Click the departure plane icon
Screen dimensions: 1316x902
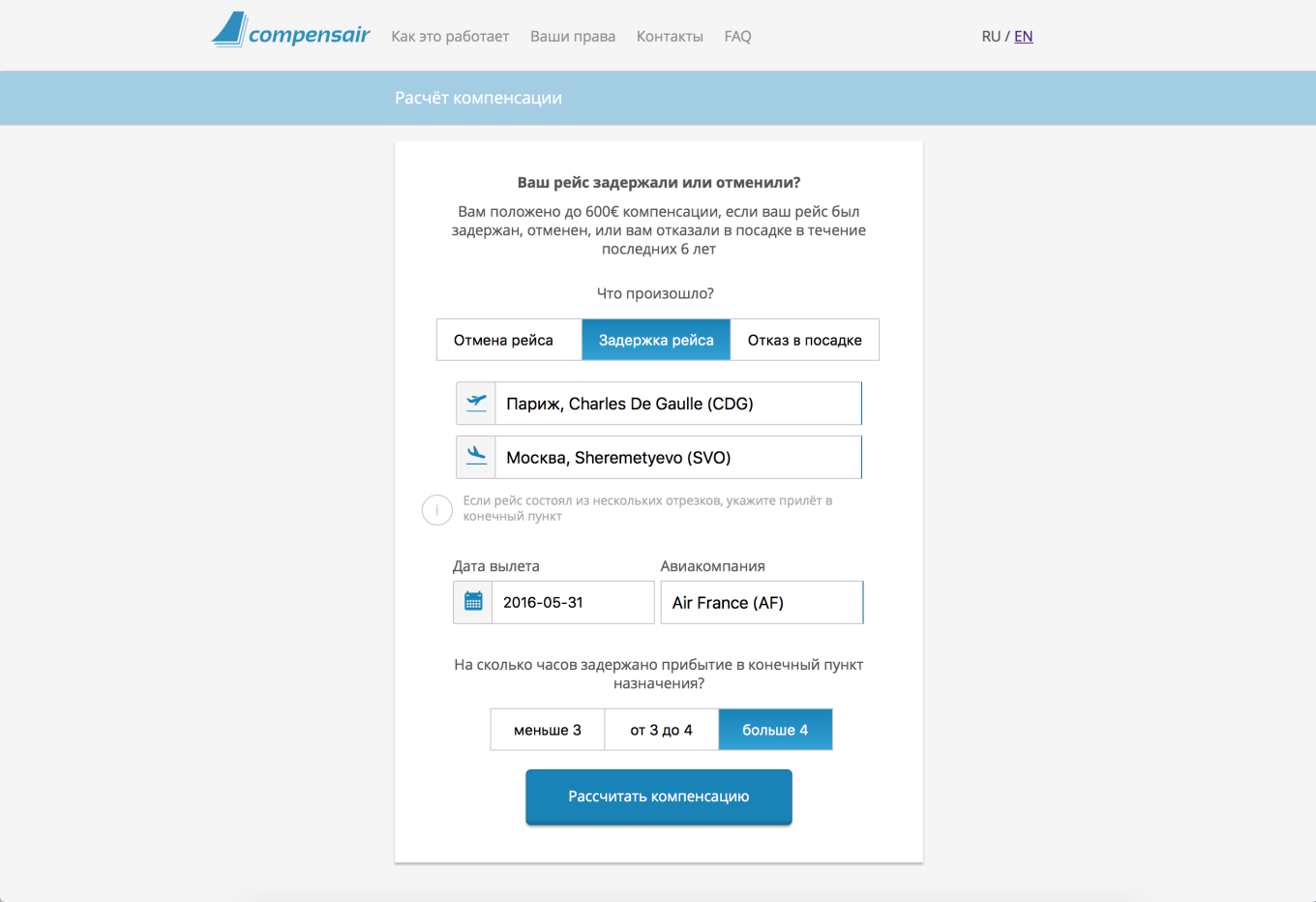click(x=476, y=403)
